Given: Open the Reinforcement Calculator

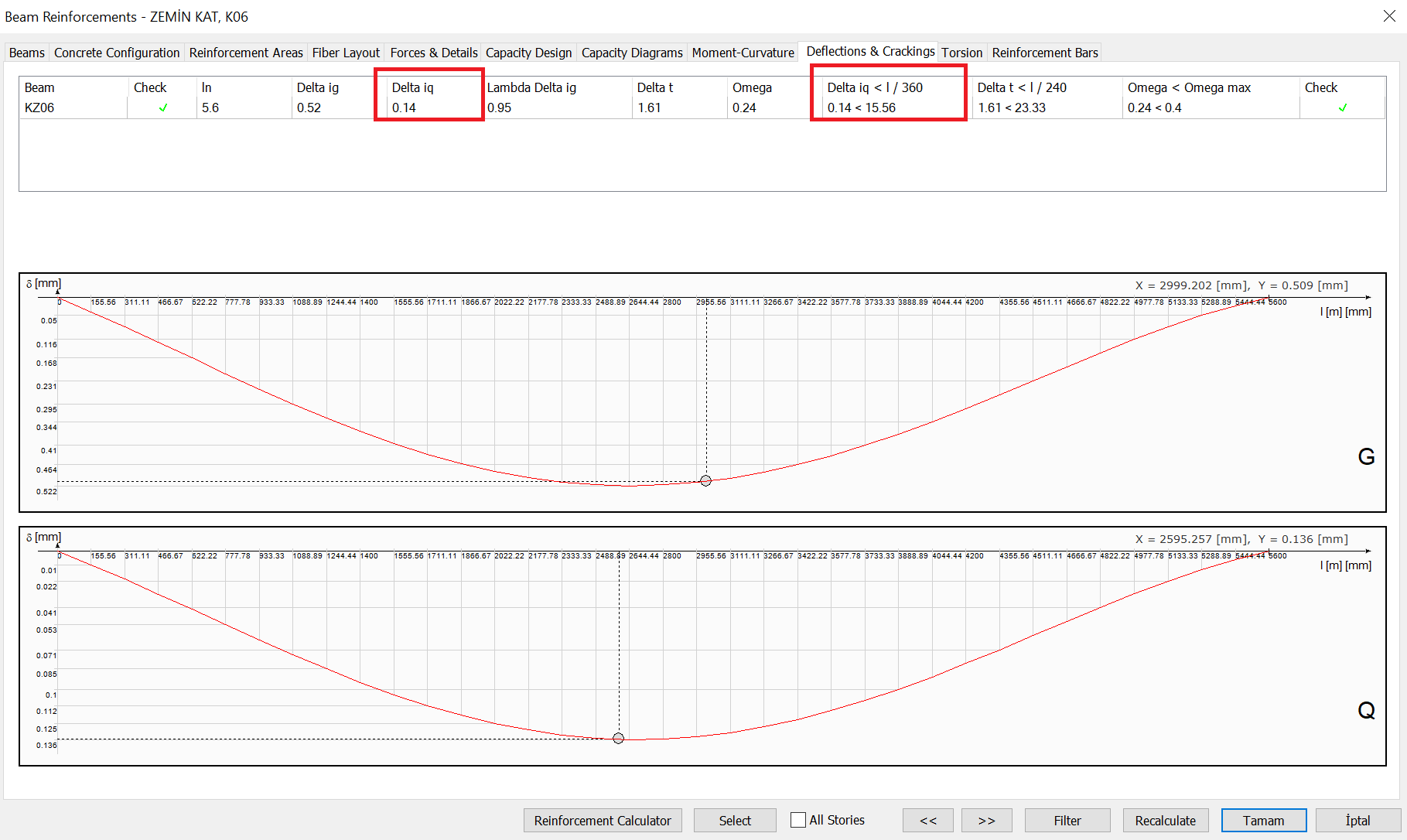Looking at the screenshot, I should coord(603,820).
